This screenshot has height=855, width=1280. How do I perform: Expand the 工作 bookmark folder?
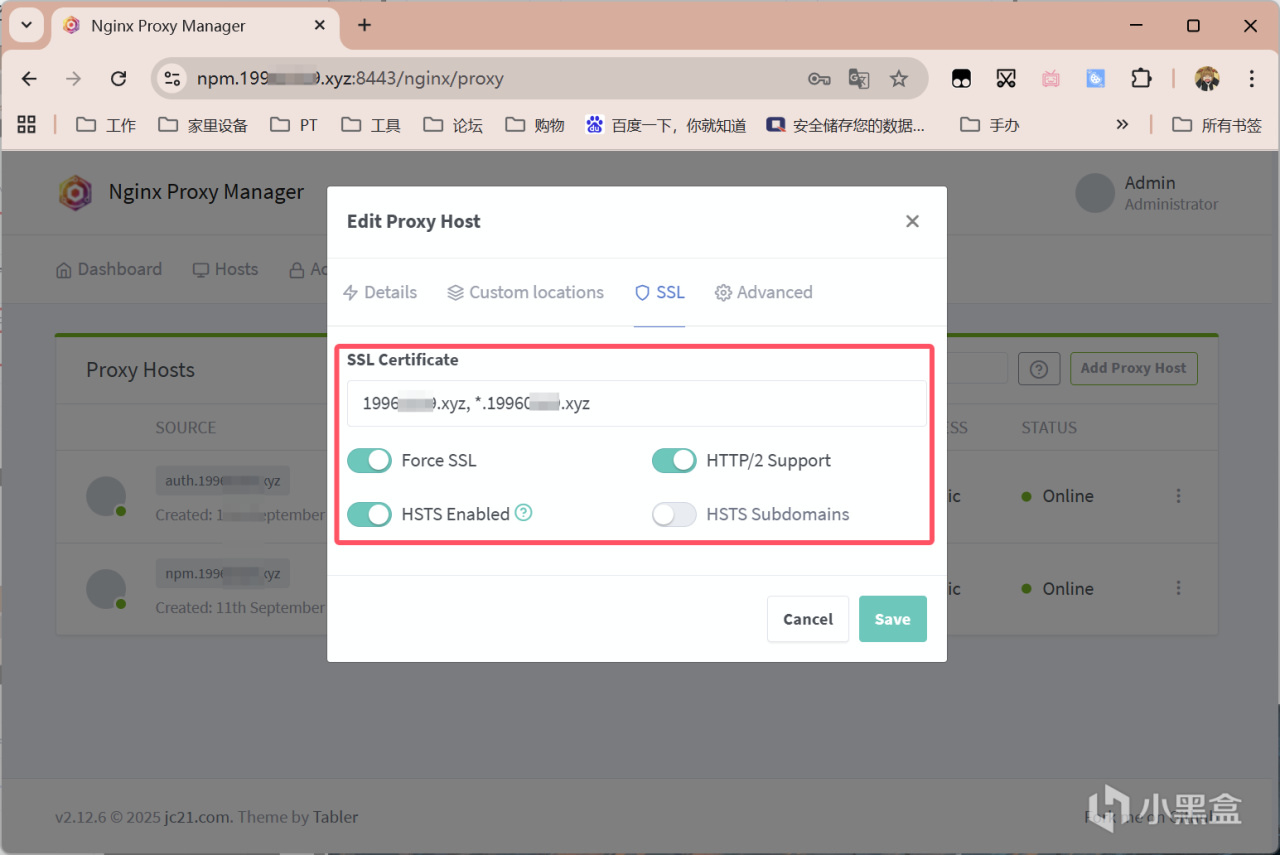point(106,125)
